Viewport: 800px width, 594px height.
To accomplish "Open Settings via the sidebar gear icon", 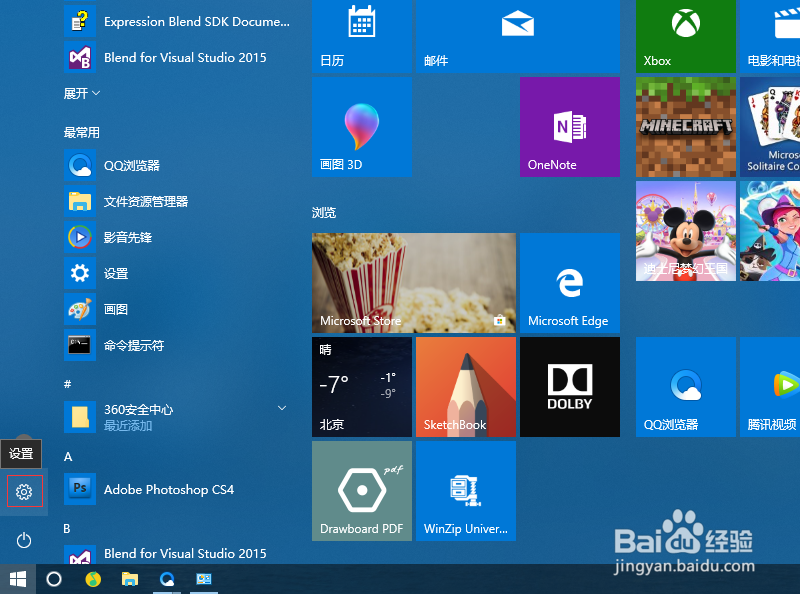I will click(x=24, y=492).
